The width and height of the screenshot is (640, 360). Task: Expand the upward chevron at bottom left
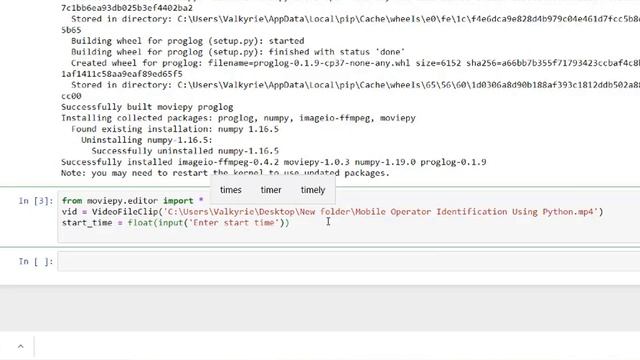pyautogui.click(x=21, y=347)
